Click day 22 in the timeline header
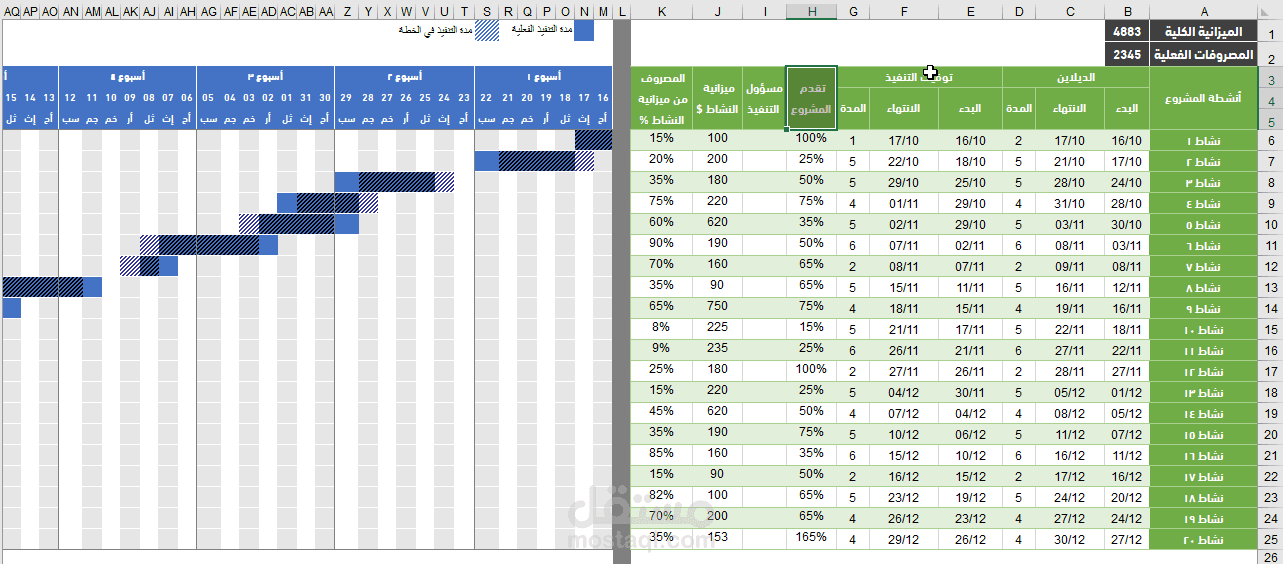 coord(486,98)
